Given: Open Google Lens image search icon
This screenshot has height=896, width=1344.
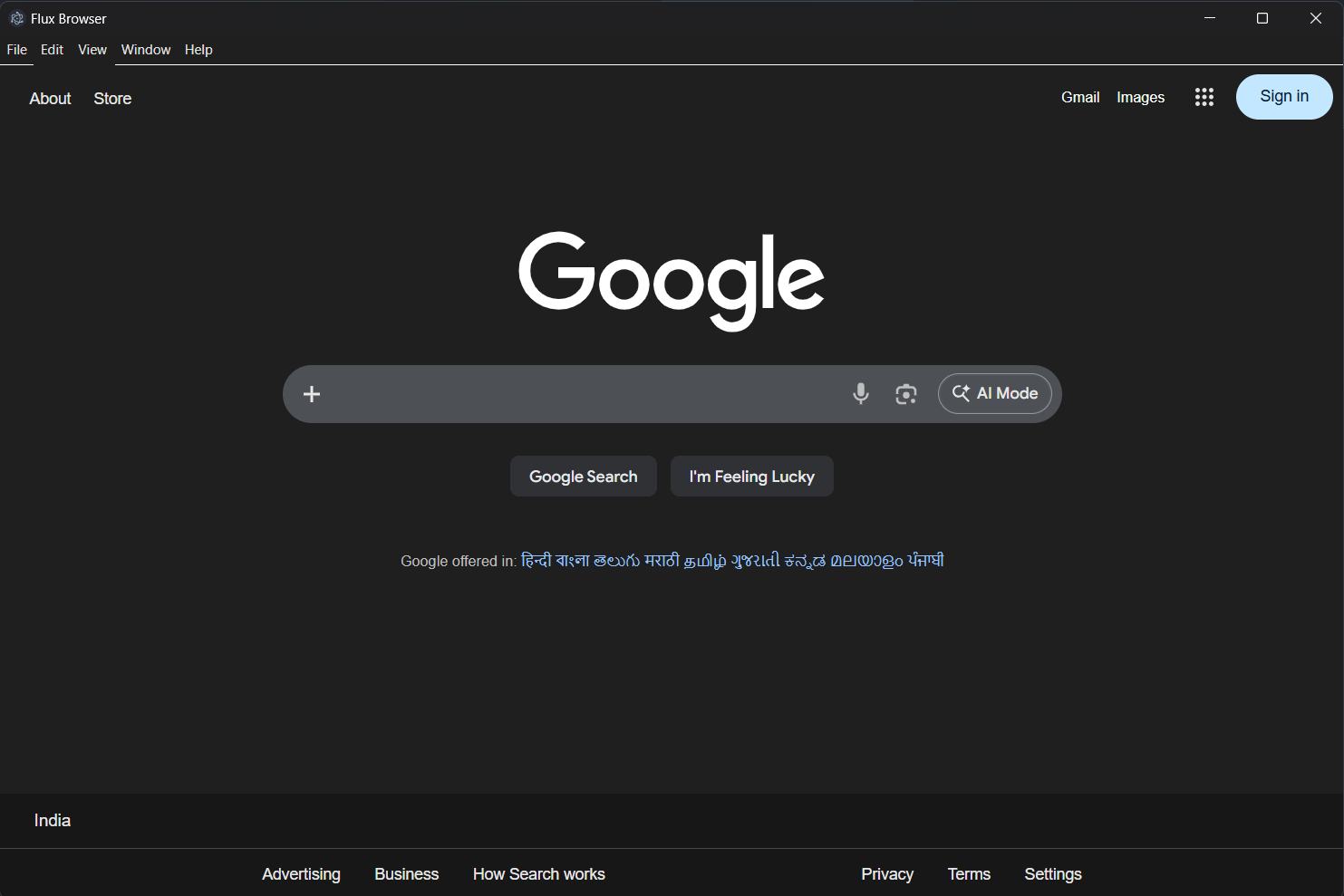Looking at the screenshot, I should tap(905, 393).
